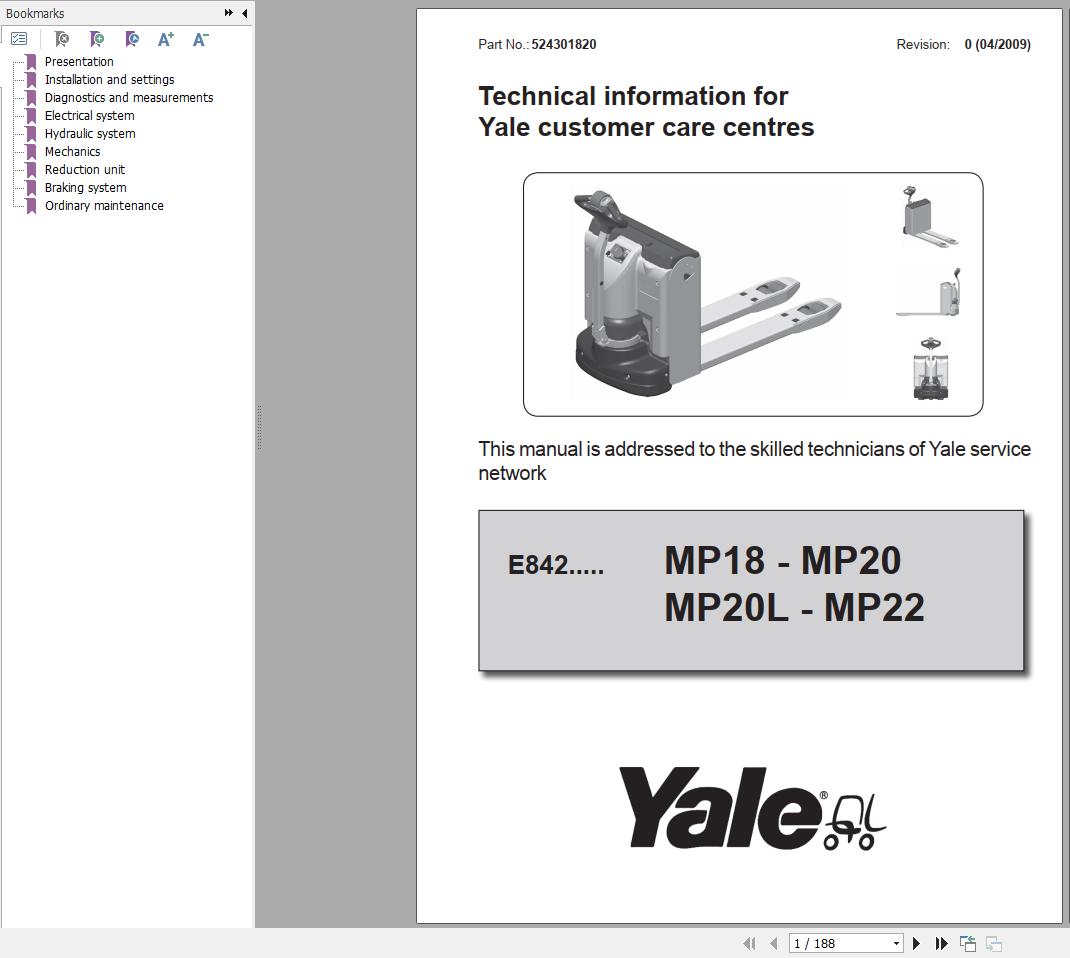Screen dimensions: 1070x958
Task: Open the Installation and settings bookmark
Action: pyautogui.click(x=109, y=79)
